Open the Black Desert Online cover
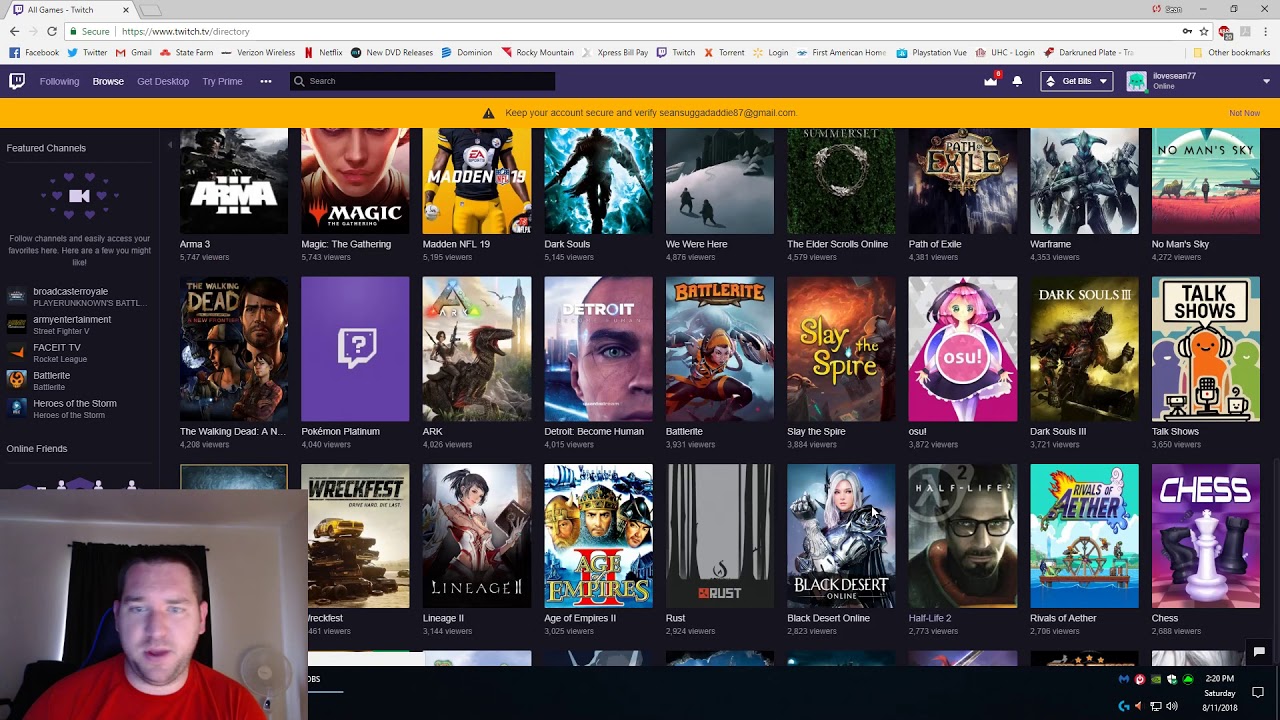 [x=841, y=536]
